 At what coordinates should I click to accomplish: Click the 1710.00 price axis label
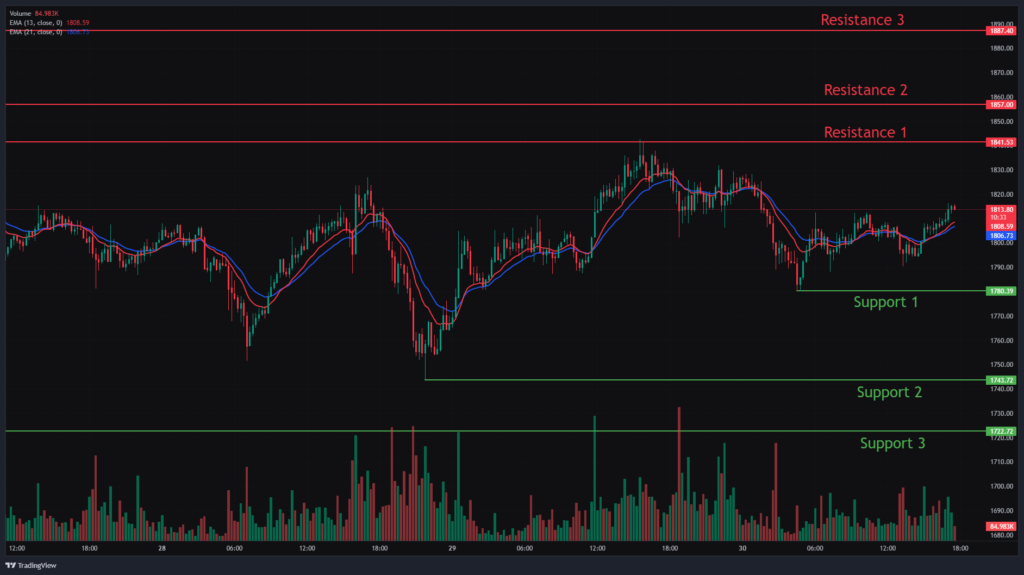1001,462
